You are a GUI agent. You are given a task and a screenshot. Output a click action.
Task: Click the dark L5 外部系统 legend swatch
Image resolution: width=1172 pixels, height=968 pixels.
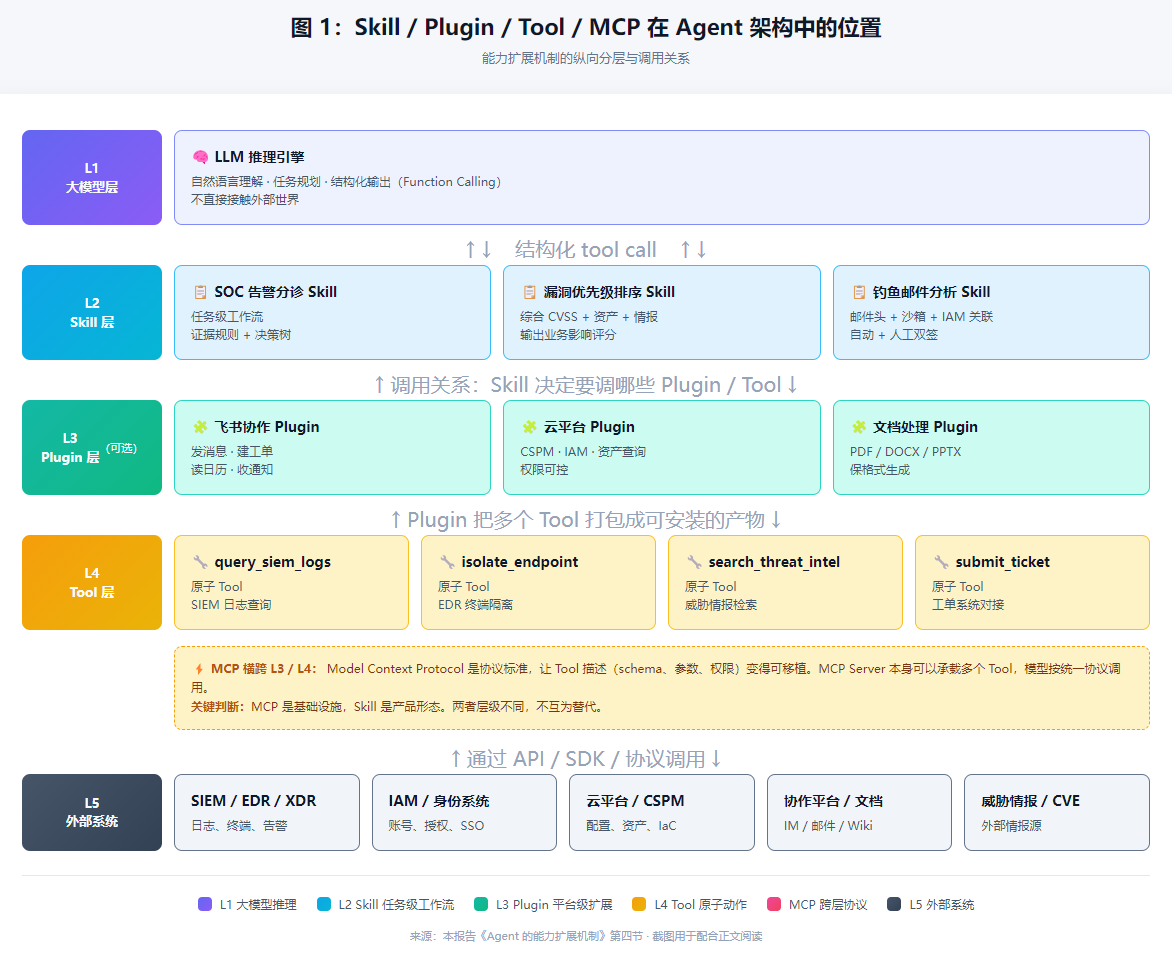[894, 904]
